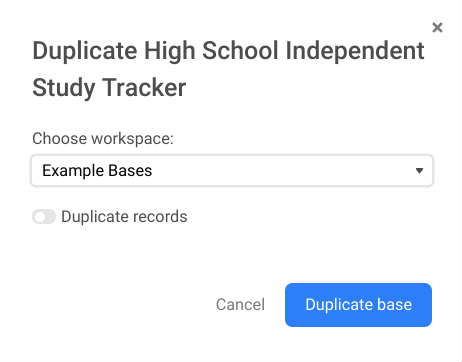The height and width of the screenshot is (362, 462).
Task: Click inside the workspace combo box
Action: click(x=232, y=171)
